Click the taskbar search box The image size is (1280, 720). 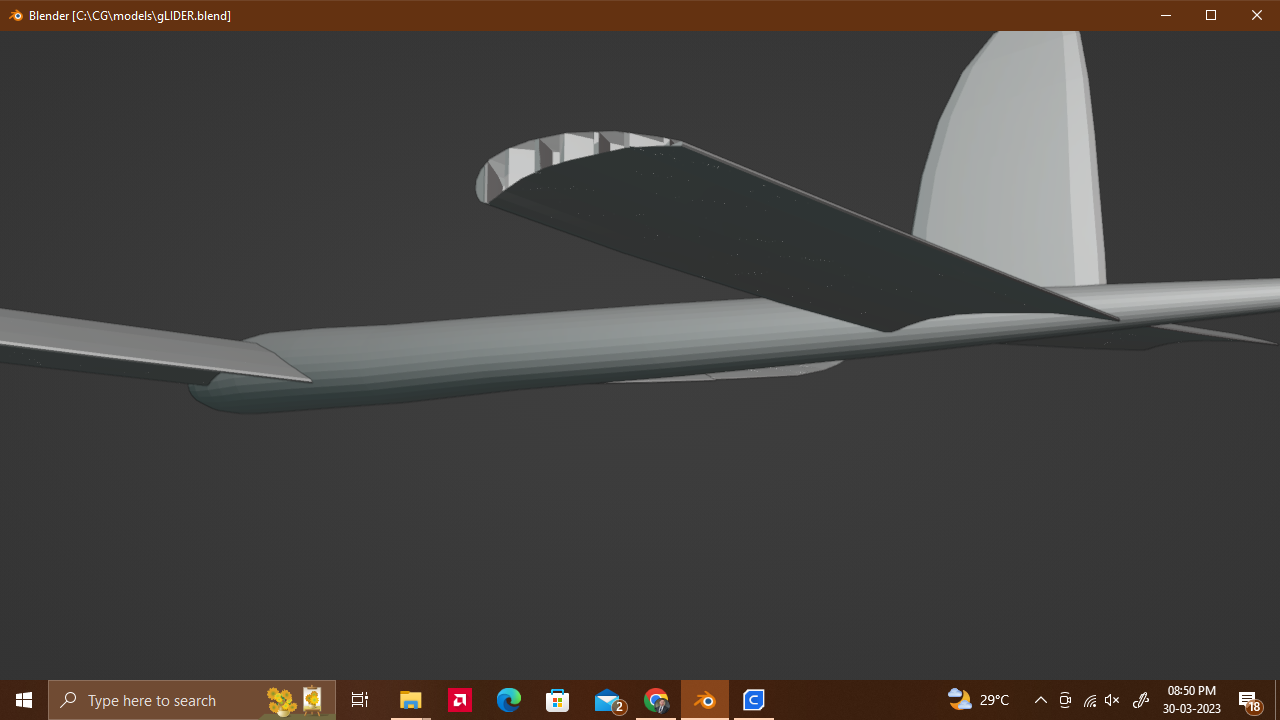[x=192, y=700]
